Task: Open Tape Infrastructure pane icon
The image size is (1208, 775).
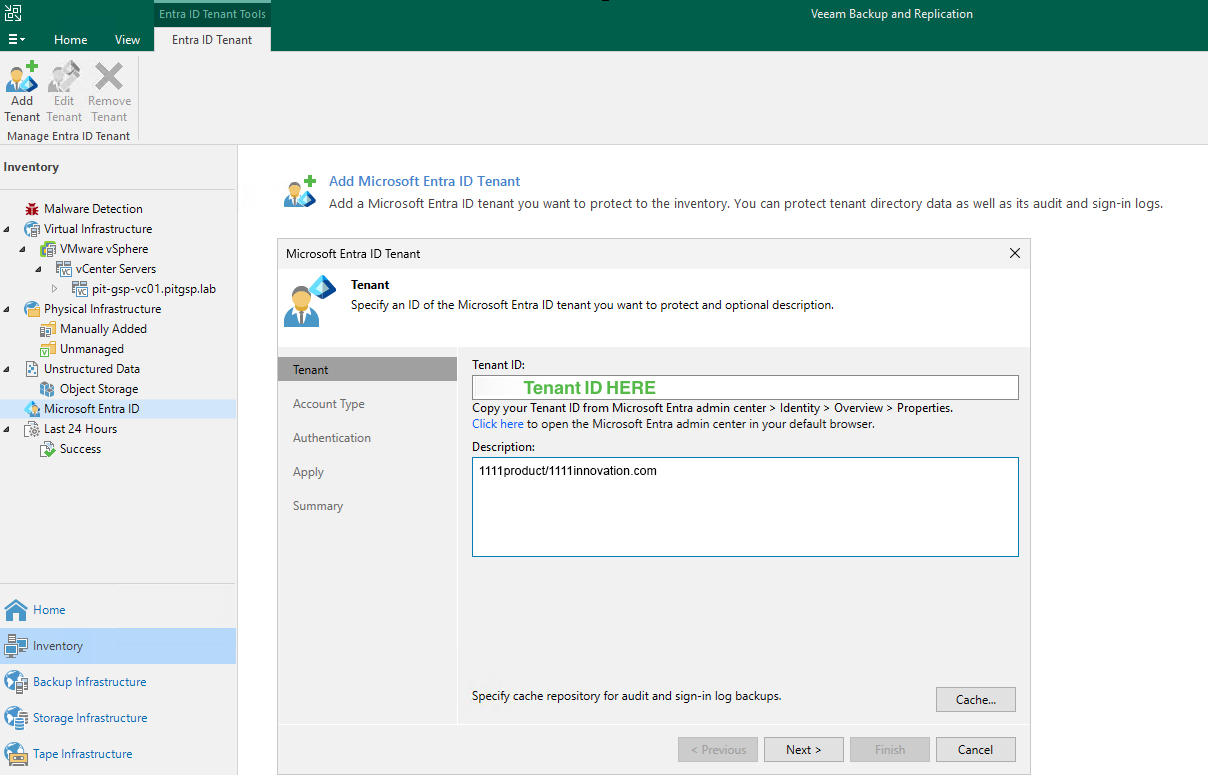Action: click(x=16, y=754)
